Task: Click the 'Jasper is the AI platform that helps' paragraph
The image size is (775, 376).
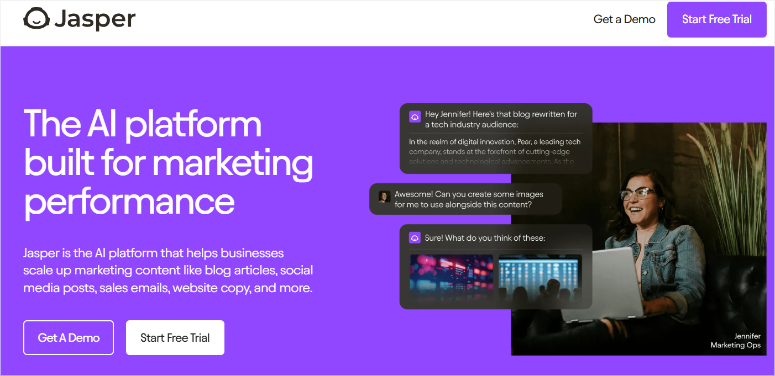Action: tap(168, 270)
